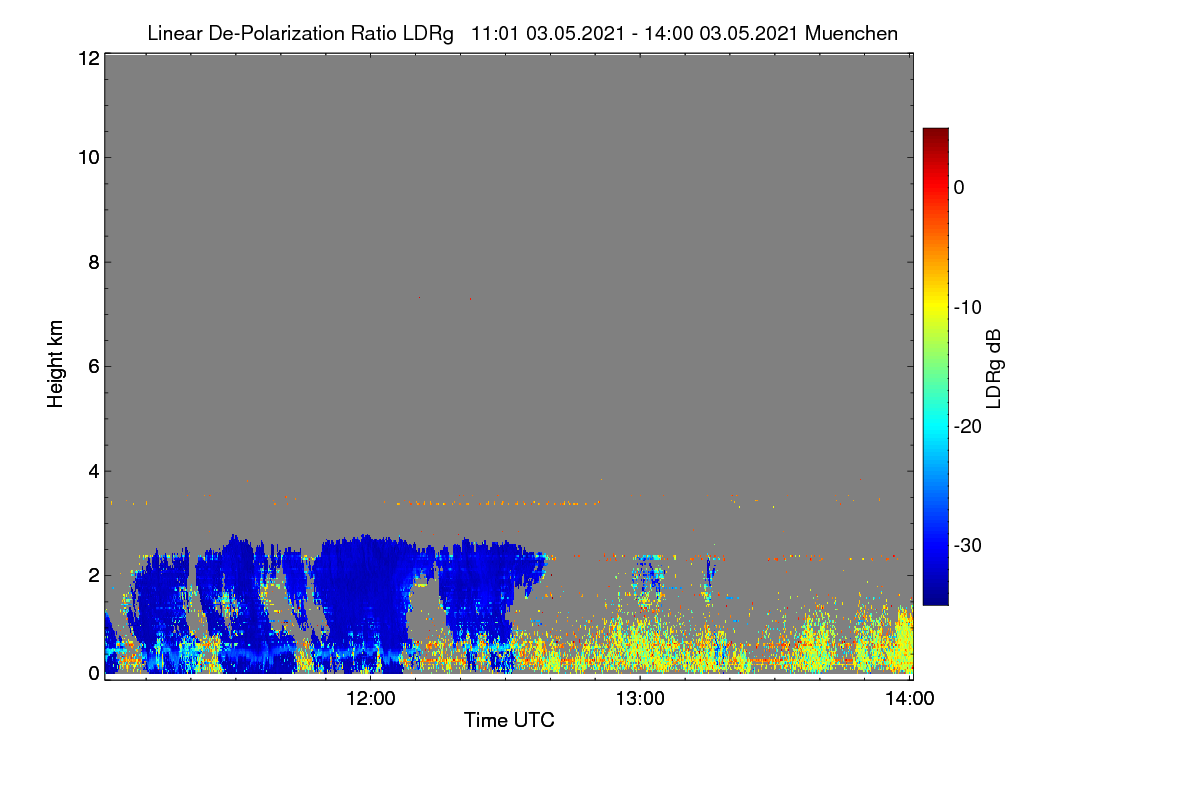Click the 'Time UTC' x-axis label

pyautogui.click(x=509, y=720)
